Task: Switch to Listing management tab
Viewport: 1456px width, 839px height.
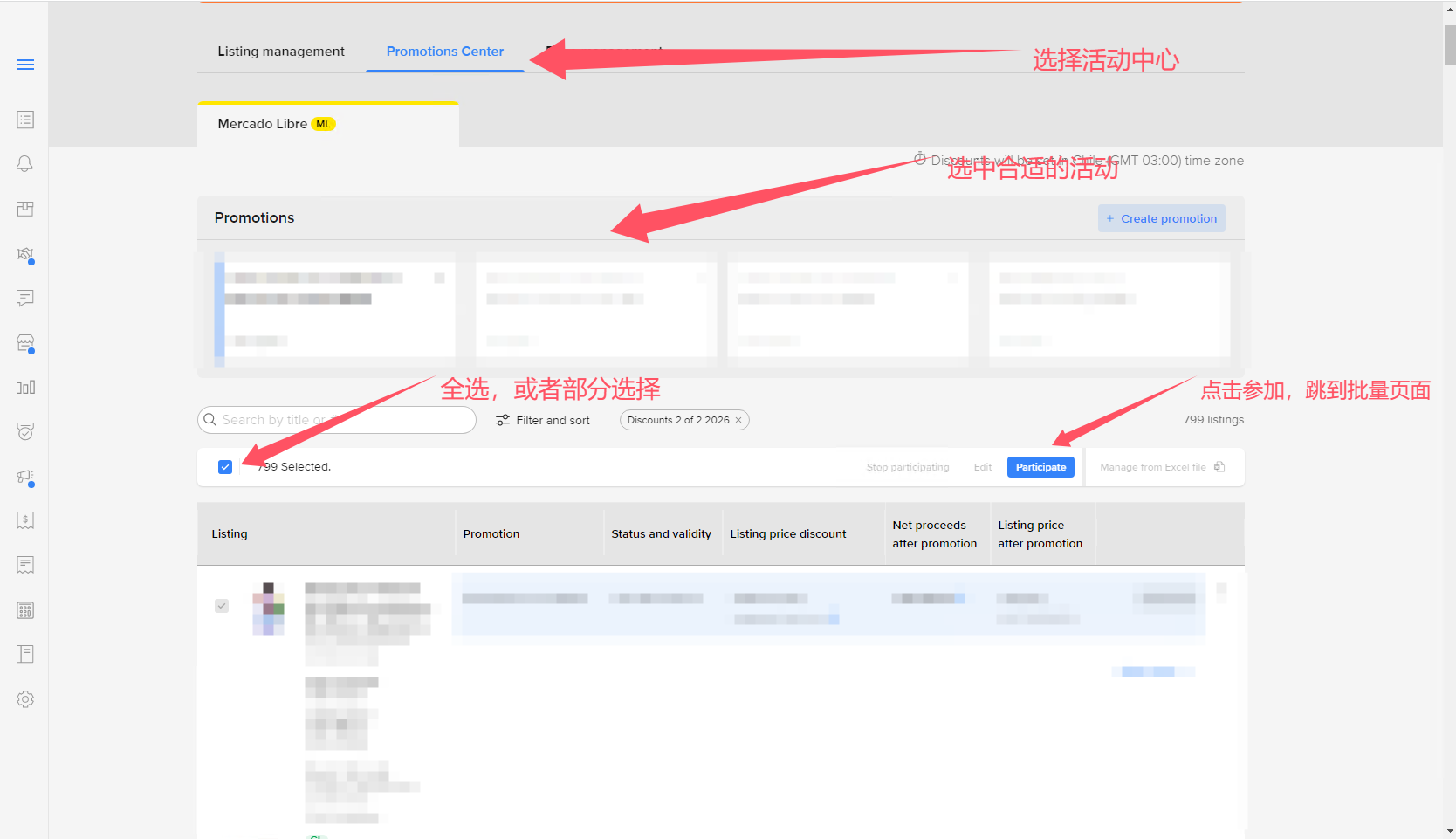Action: point(280,52)
